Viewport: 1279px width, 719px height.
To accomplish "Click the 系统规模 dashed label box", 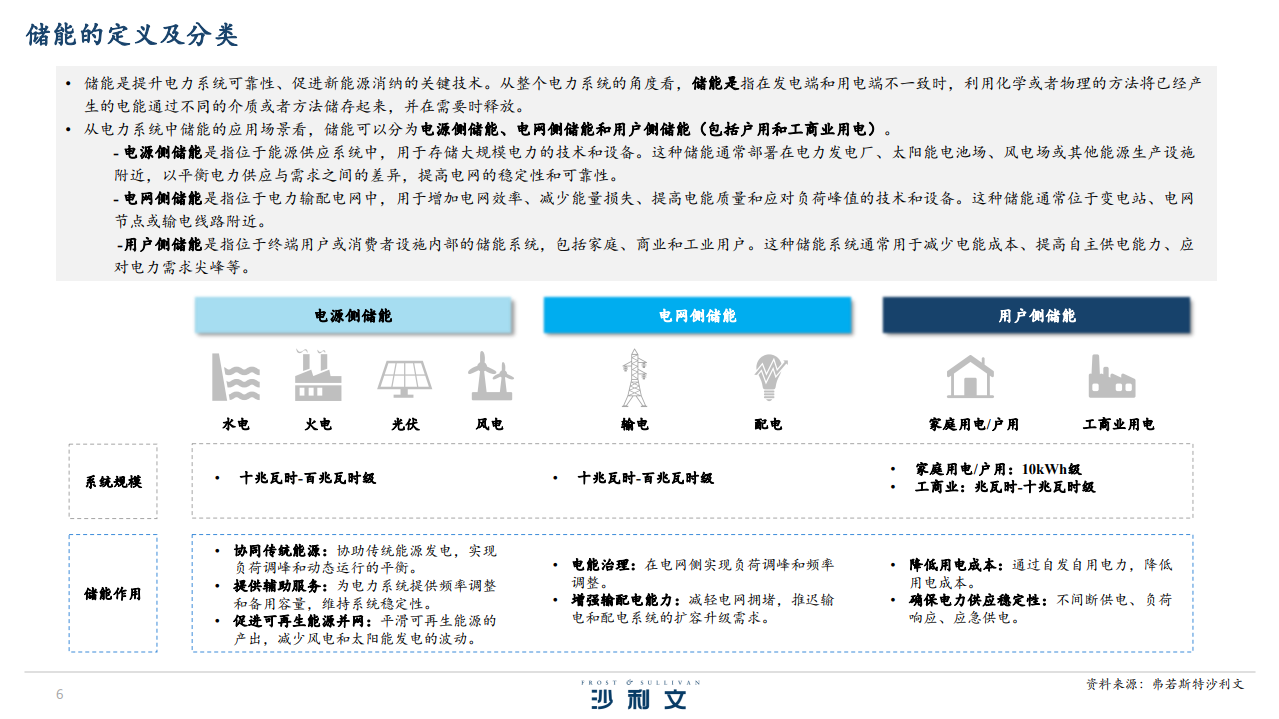I will click(x=113, y=481).
